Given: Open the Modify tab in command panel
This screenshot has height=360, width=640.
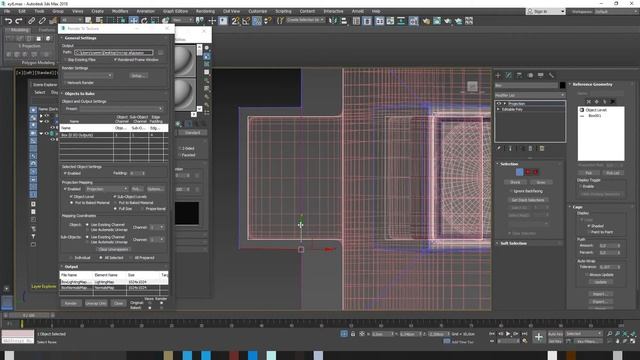Looking at the screenshot, I should click(509, 75).
